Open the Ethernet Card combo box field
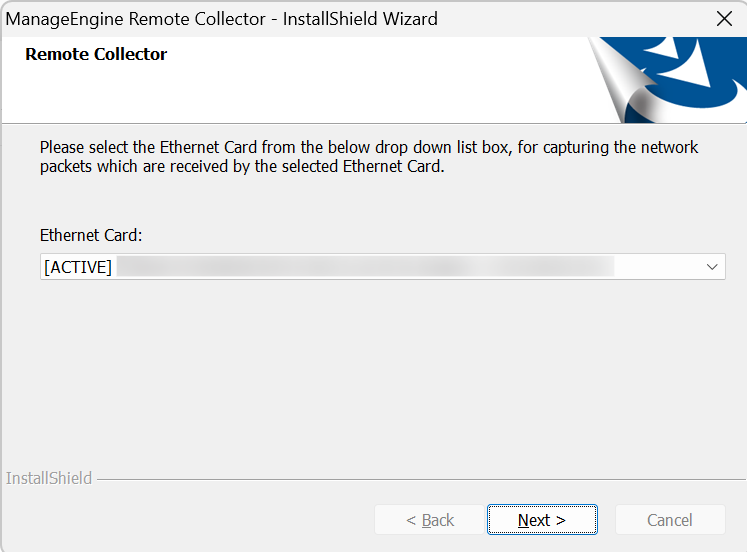Viewport: 747px width, 552px height. 383,267
